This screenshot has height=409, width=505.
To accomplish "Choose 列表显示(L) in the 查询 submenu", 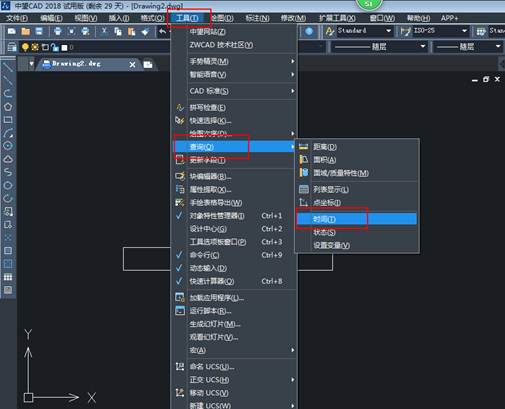I will tap(357, 190).
